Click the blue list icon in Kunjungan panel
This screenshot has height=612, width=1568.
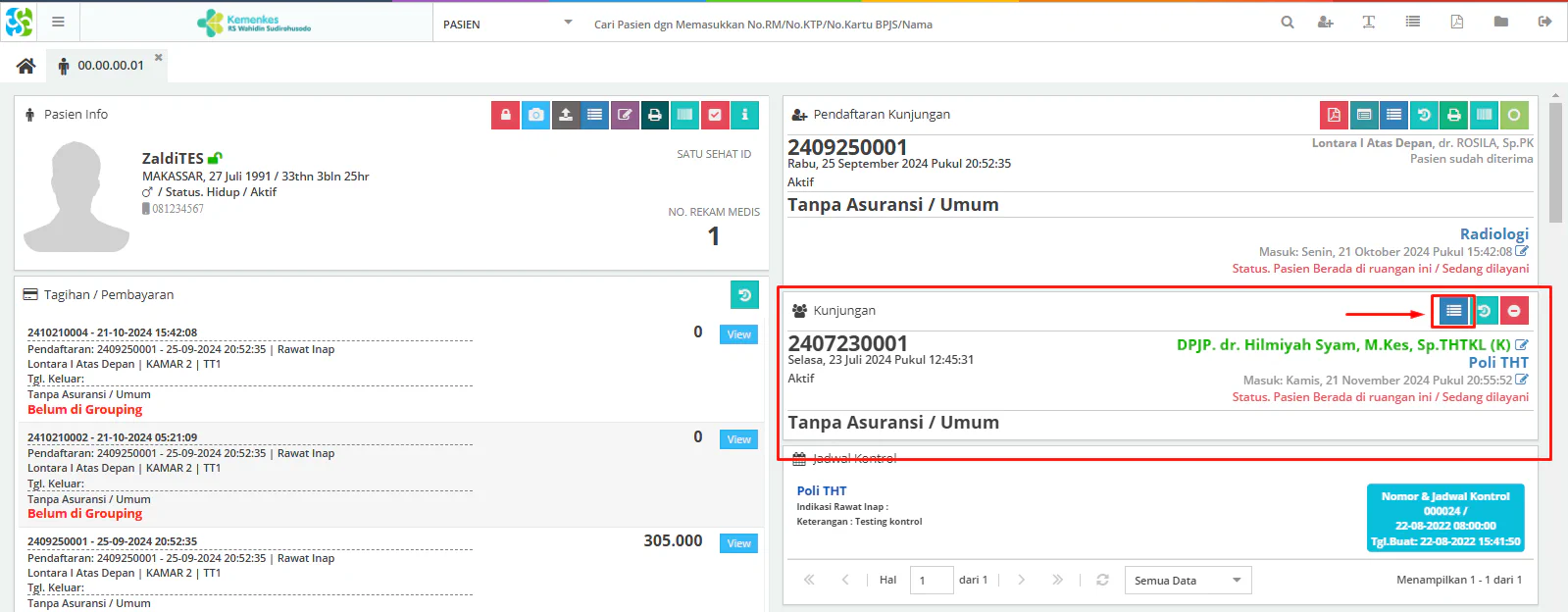pyautogui.click(x=1453, y=311)
